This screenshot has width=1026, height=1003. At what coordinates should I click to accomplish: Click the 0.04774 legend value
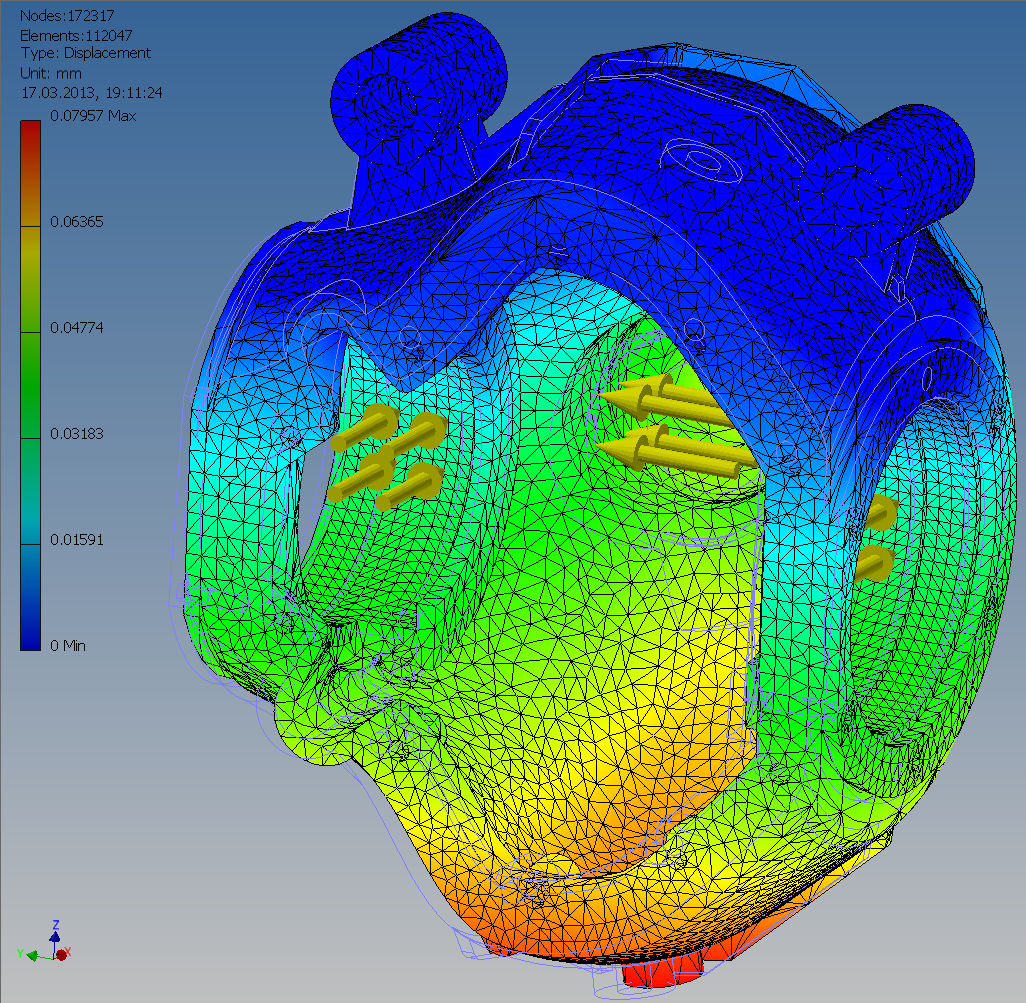77,328
